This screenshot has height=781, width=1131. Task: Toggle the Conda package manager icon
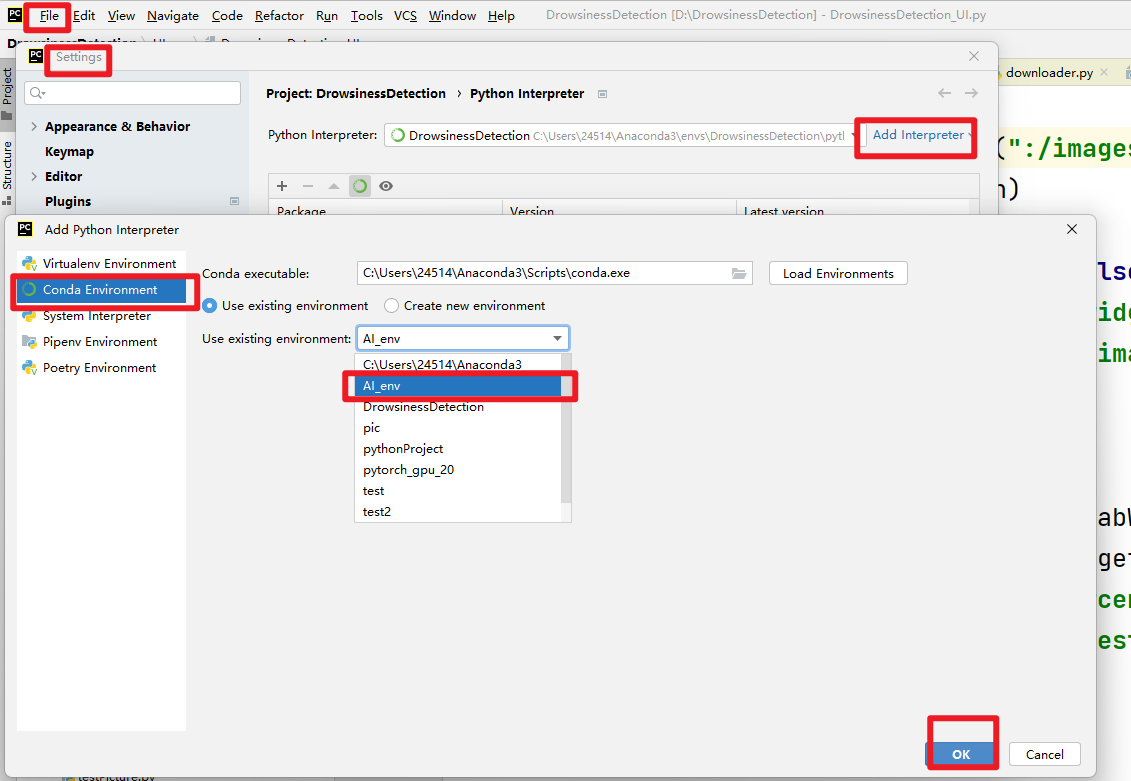tap(359, 186)
